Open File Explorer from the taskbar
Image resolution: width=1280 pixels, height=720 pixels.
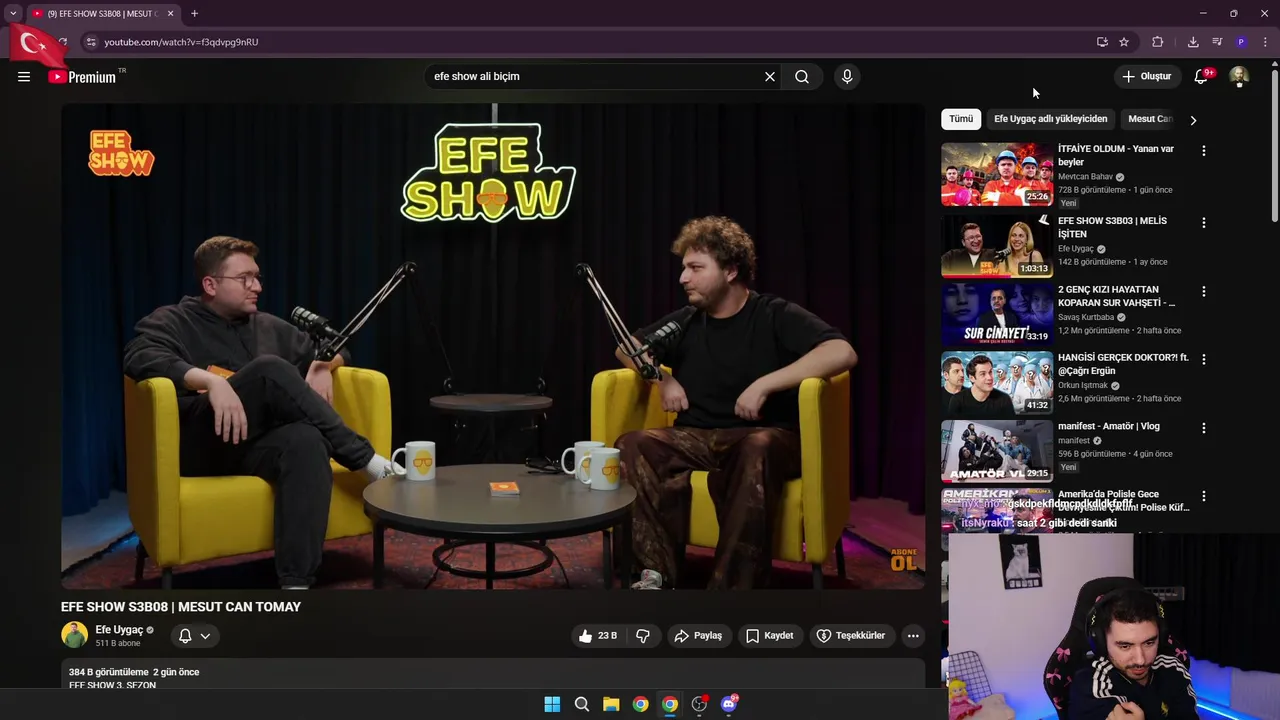click(x=611, y=704)
